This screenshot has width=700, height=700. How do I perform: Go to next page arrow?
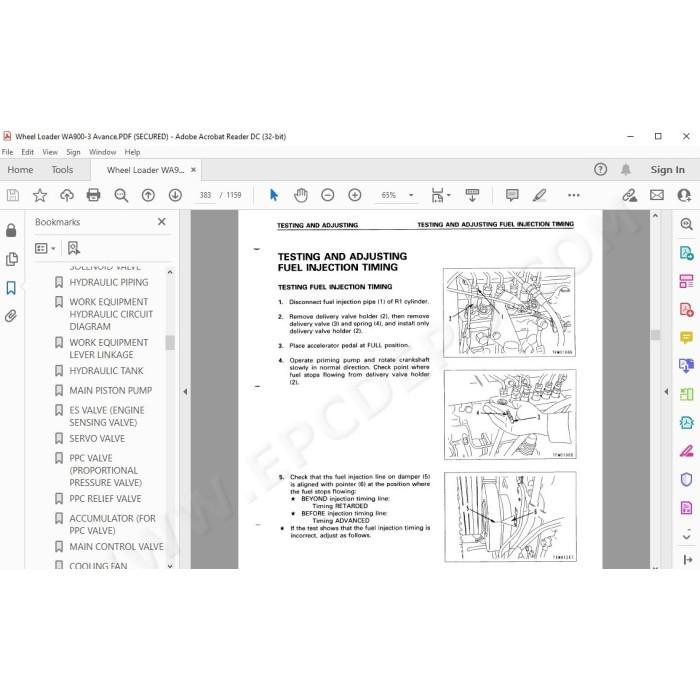click(x=175, y=195)
